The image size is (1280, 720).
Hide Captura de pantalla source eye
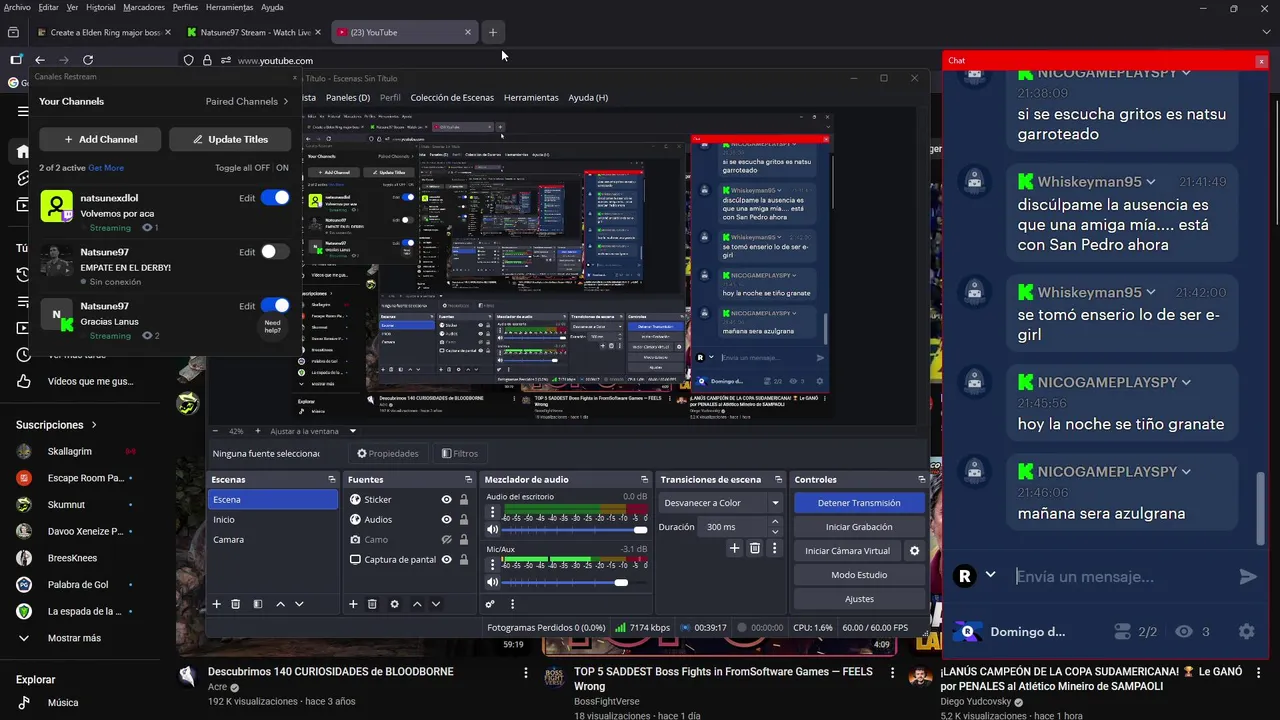pos(446,559)
